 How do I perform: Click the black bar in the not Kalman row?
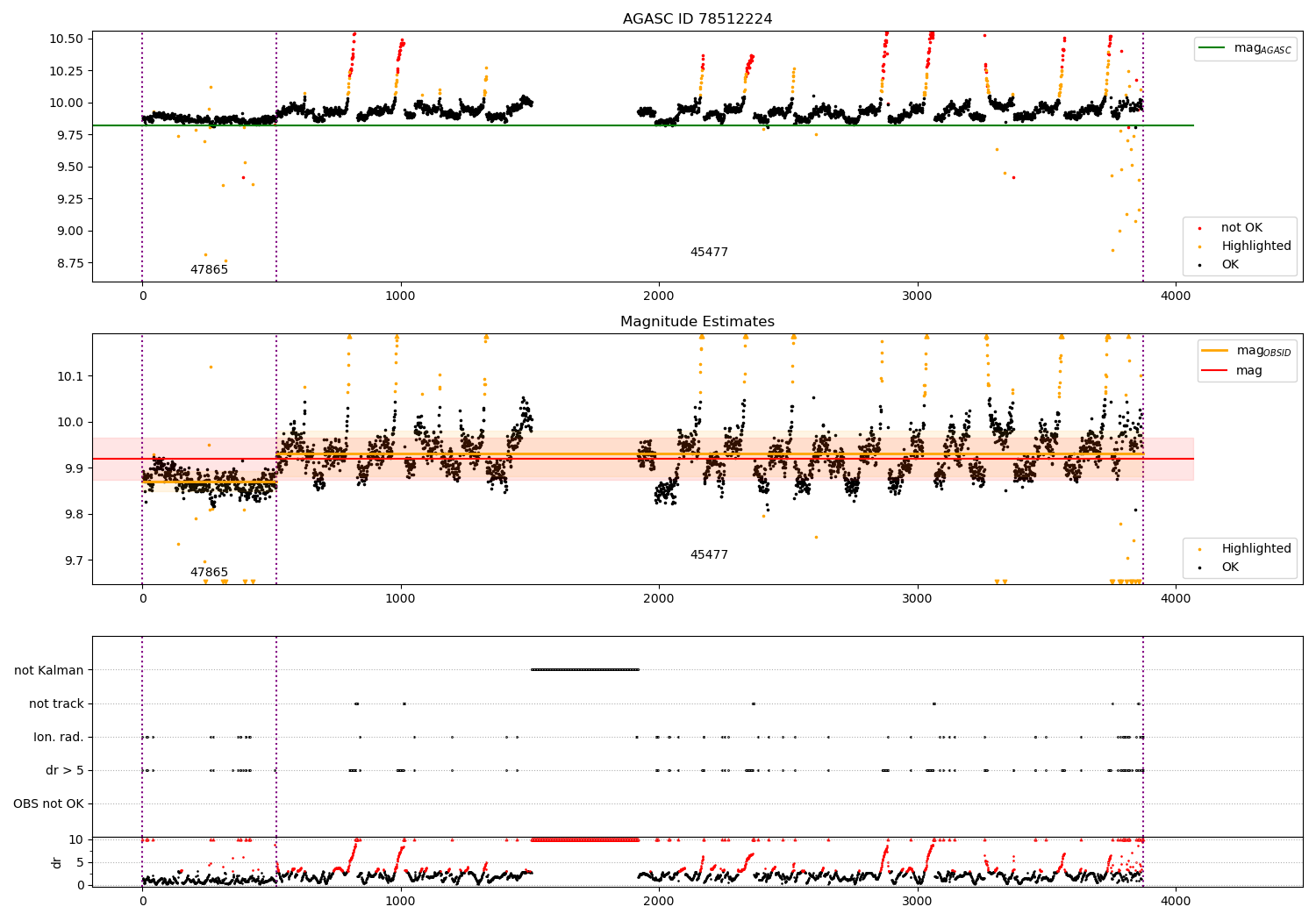[585, 670]
